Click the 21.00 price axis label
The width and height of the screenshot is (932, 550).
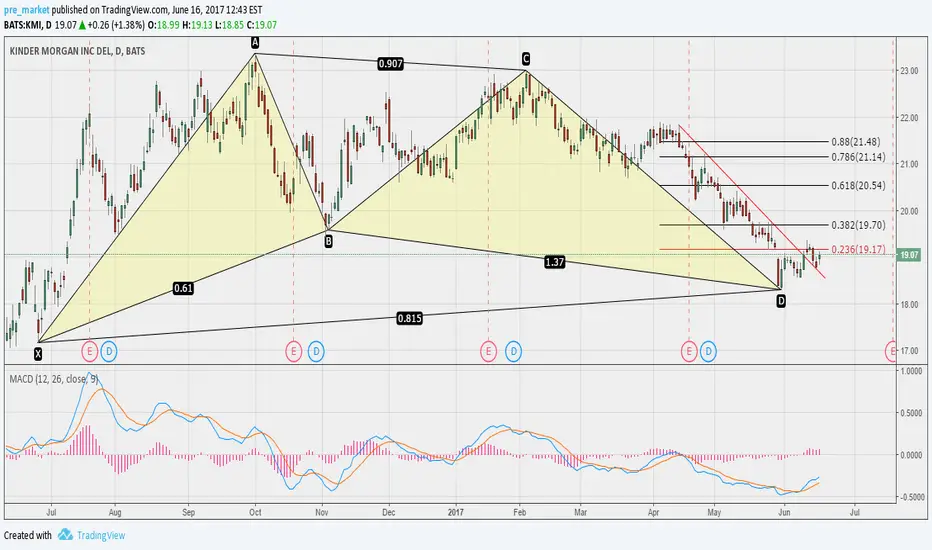[909, 164]
